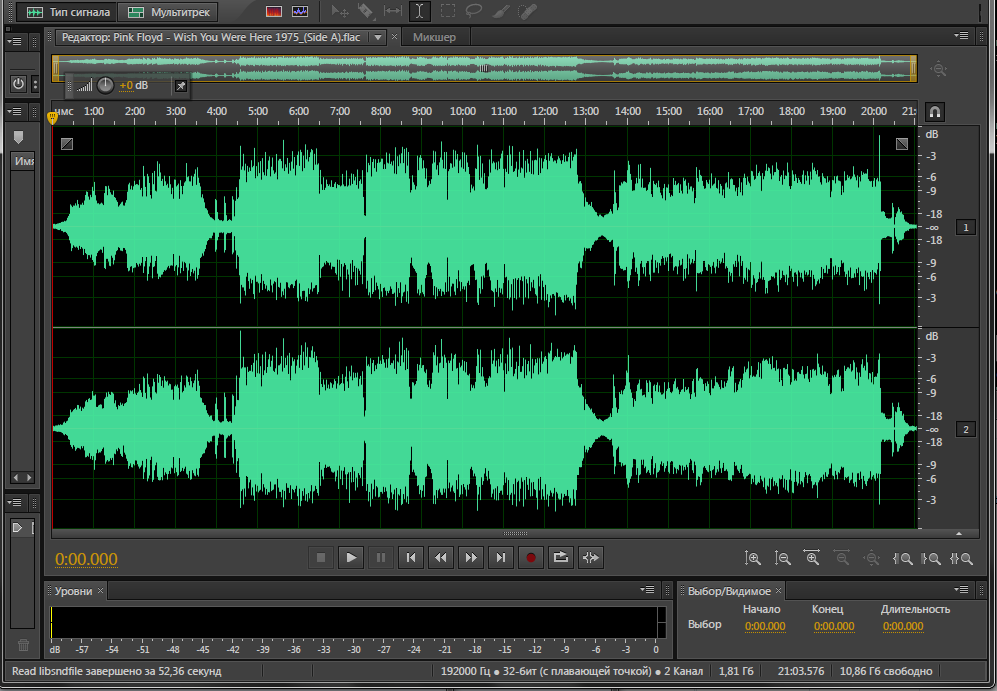Screen dimensions: 997x691
Task: Toggle loop playback
Action: (x=560, y=558)
